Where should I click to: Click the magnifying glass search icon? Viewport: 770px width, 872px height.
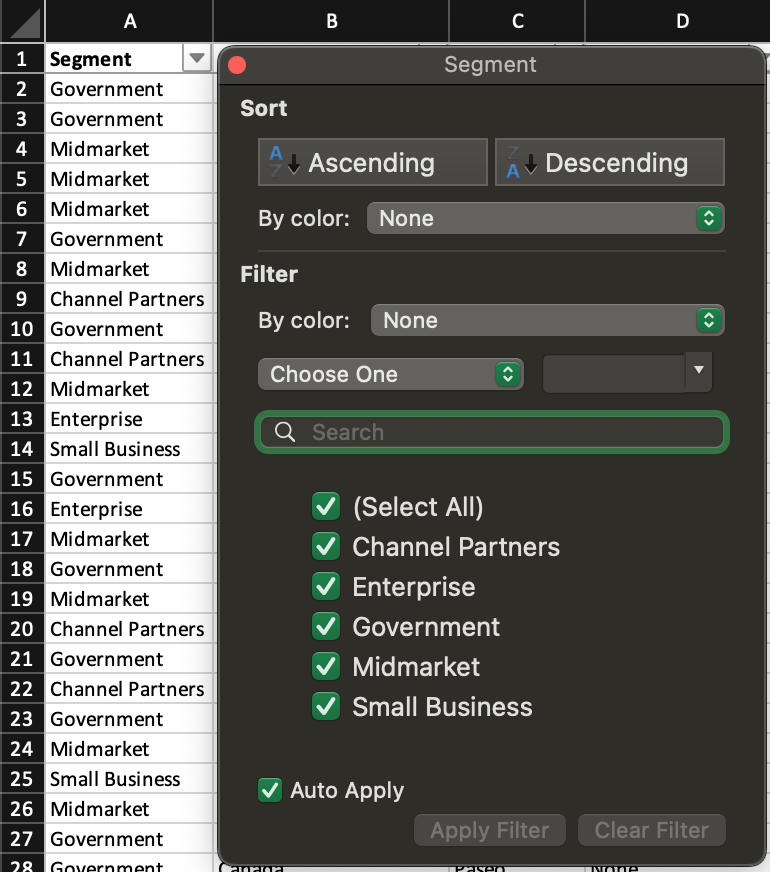tap(285, 432)
